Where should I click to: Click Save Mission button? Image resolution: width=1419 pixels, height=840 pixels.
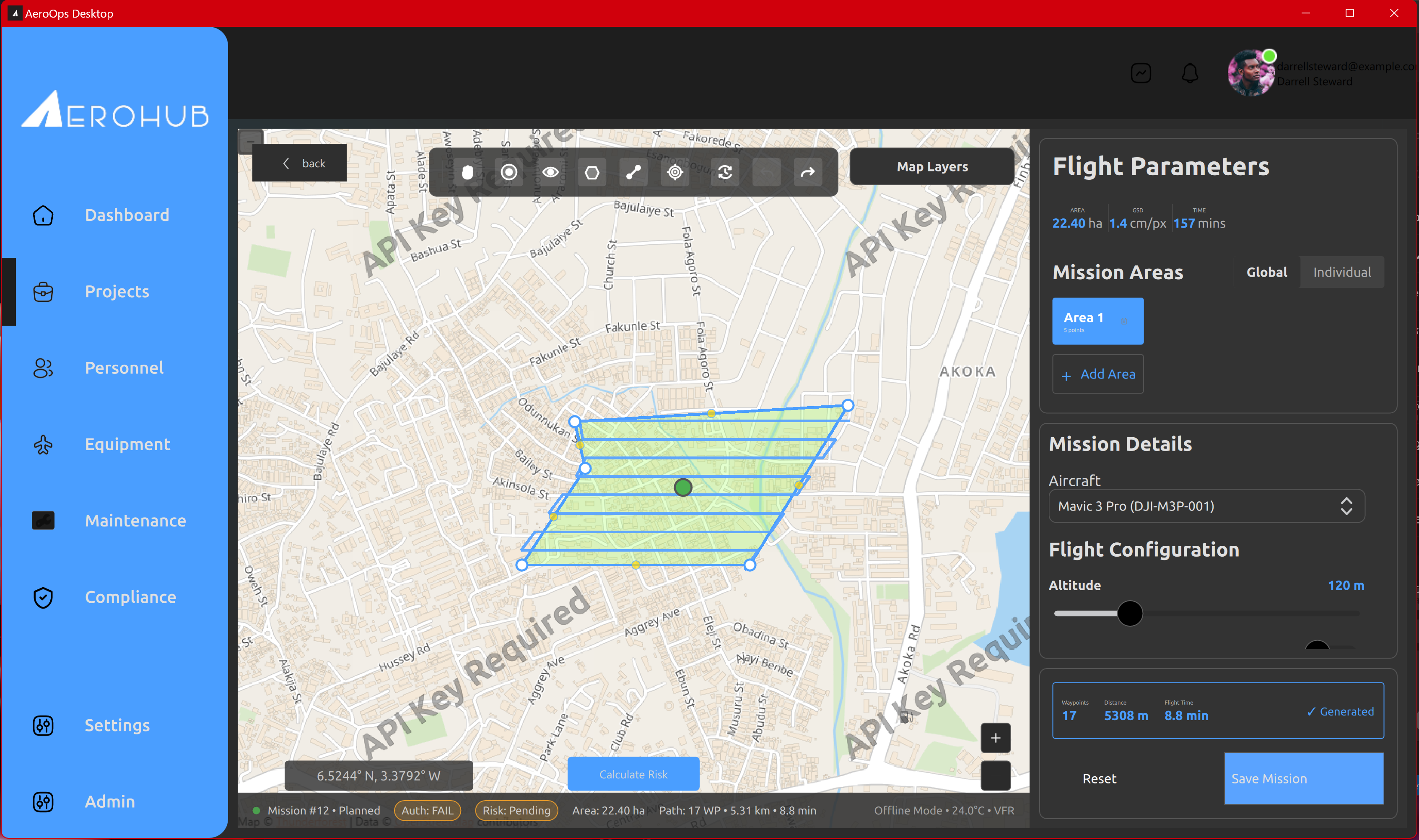click(1304, 779)
